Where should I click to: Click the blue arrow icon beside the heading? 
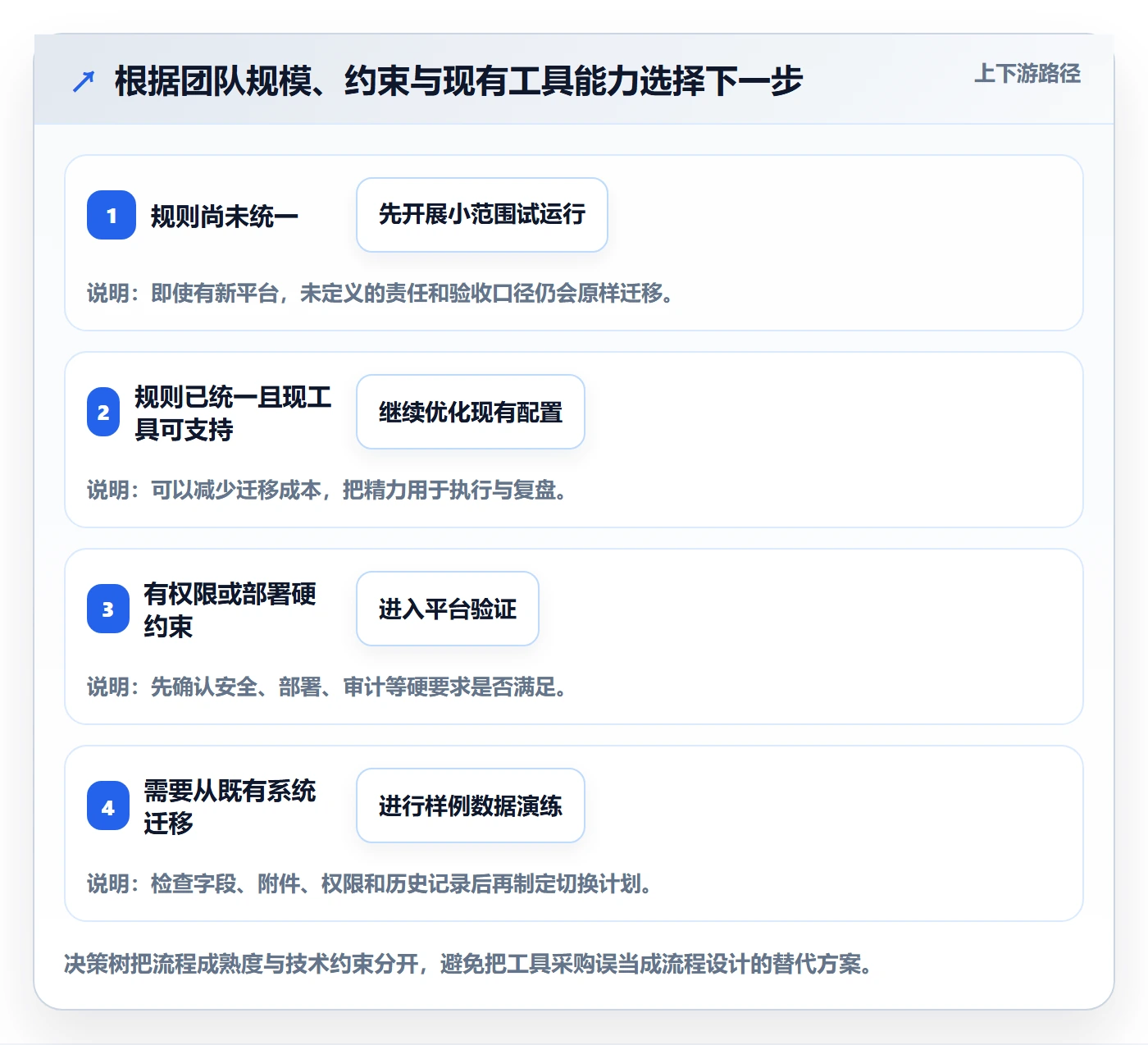(84, 81)
